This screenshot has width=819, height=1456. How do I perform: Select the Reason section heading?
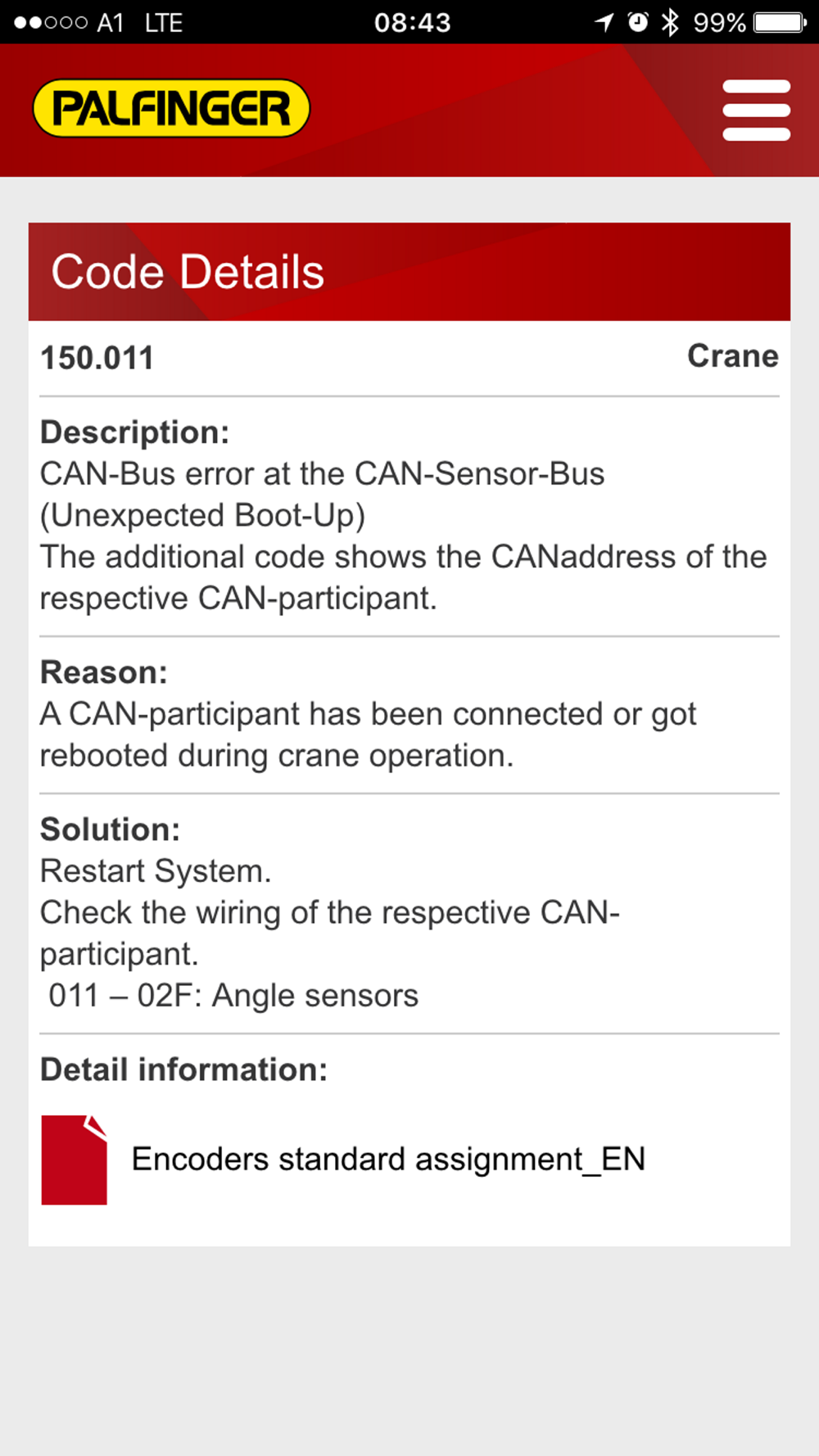pyautogui.click(x=104, y=672)
